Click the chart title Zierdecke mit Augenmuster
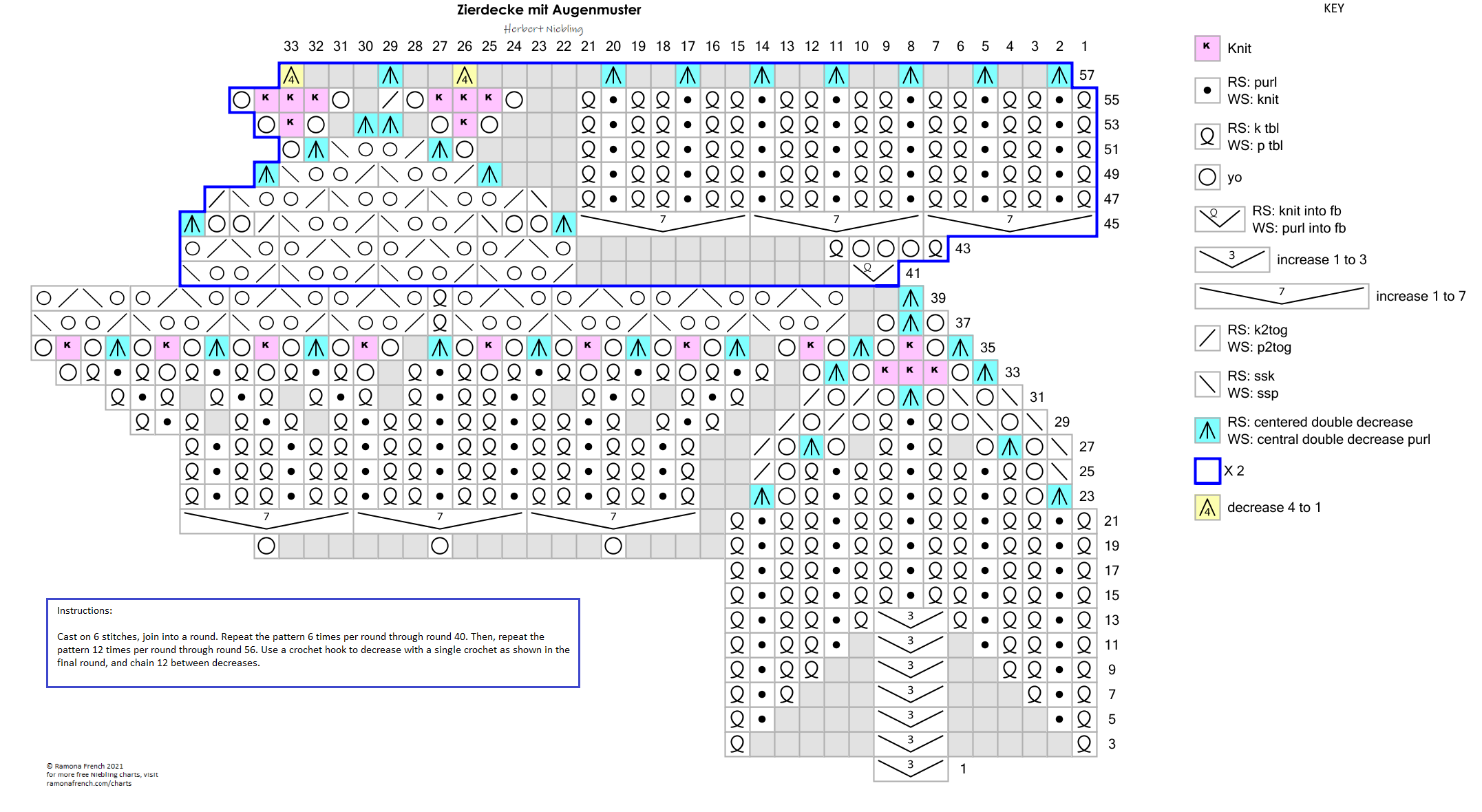 tap(549, 10)
